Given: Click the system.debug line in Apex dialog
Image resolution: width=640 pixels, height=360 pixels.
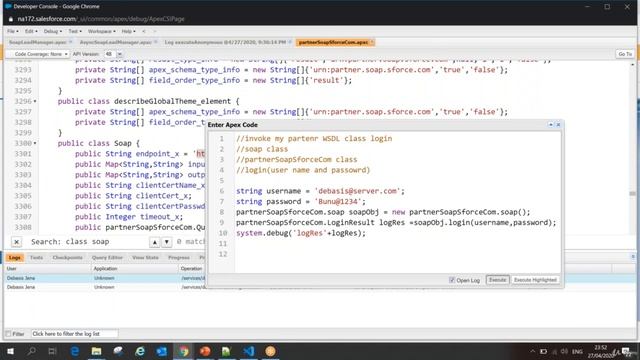Looking at the screenshot, I should point(301,233).
